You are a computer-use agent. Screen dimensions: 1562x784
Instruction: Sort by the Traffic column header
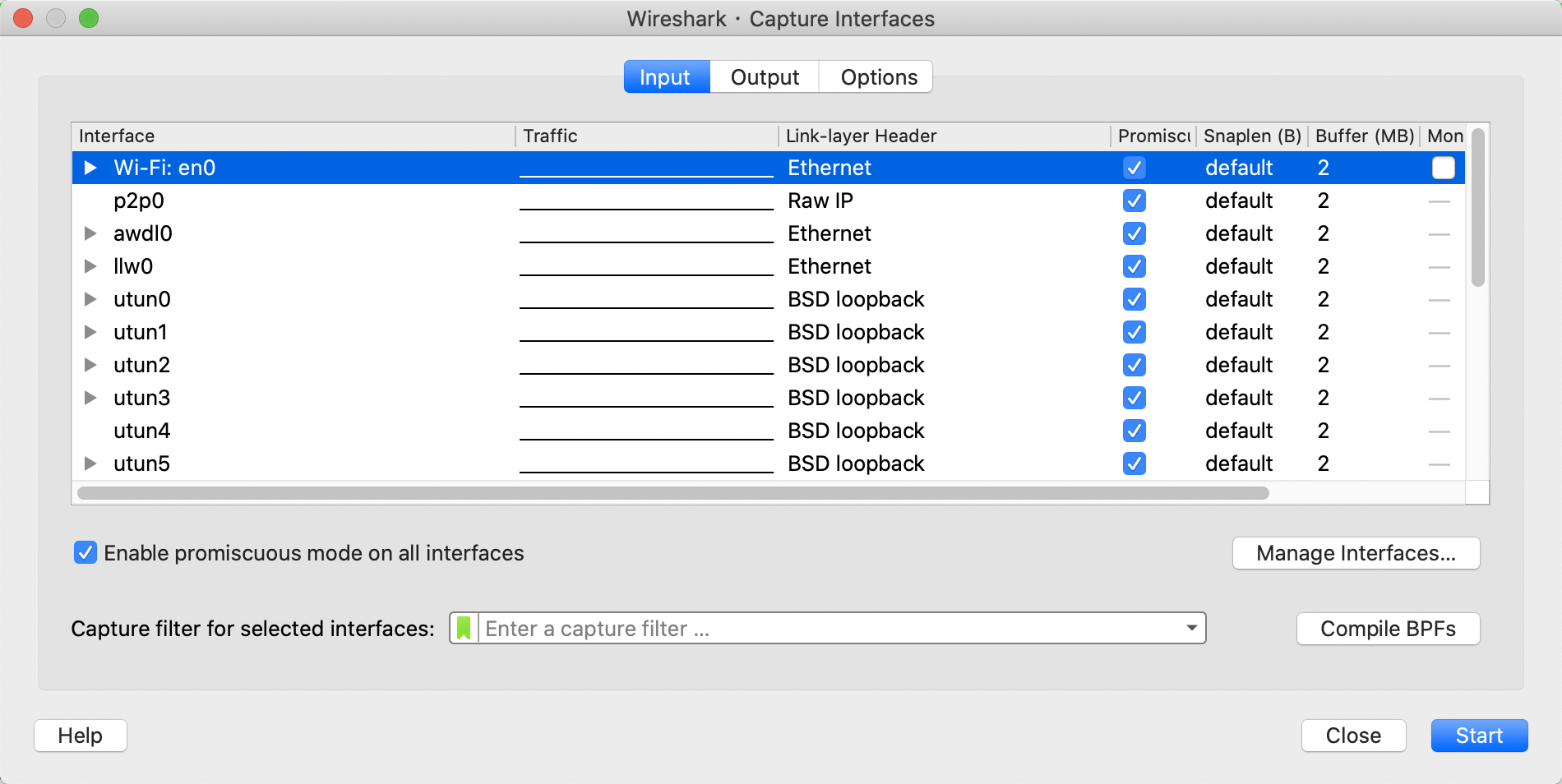pos(647,136)
